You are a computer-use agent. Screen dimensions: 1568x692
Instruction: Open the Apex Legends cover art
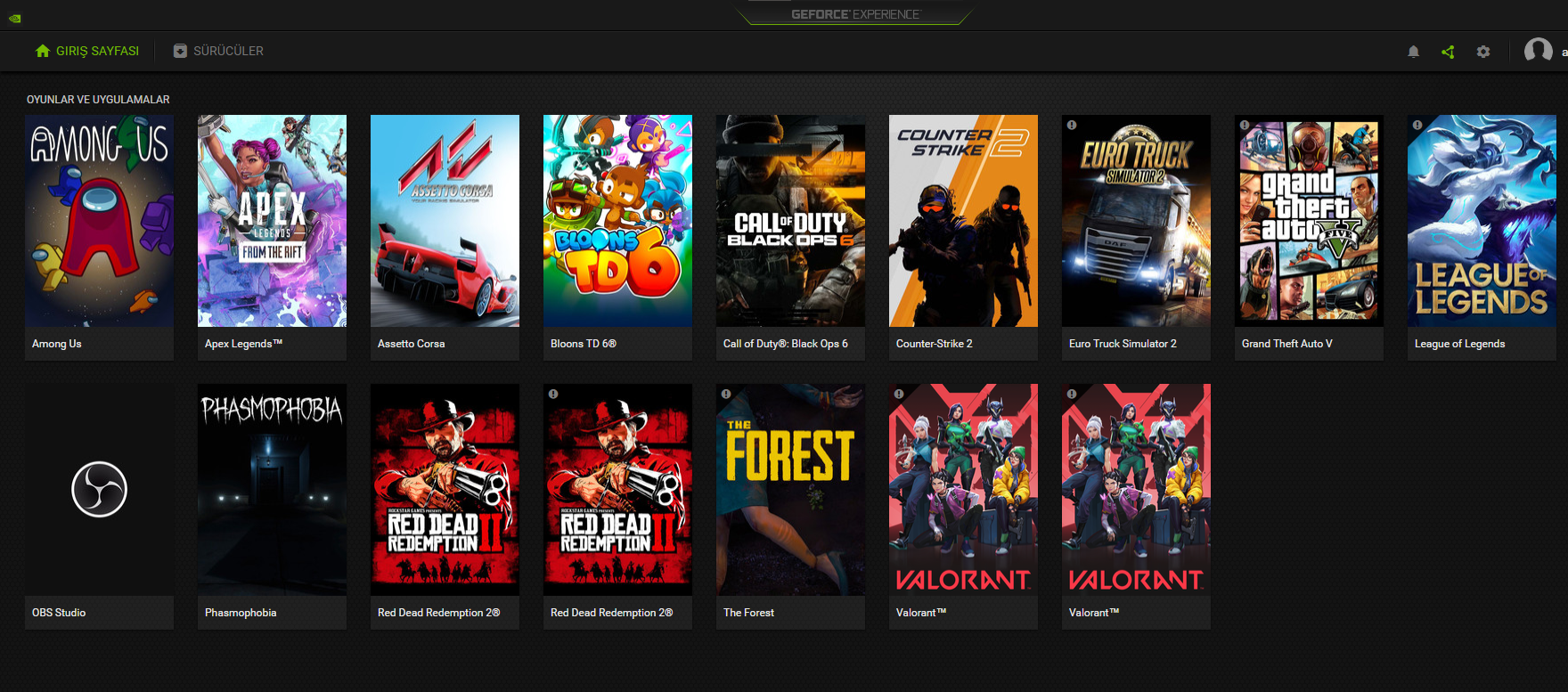pyautogui.click(x=272, y=221)
